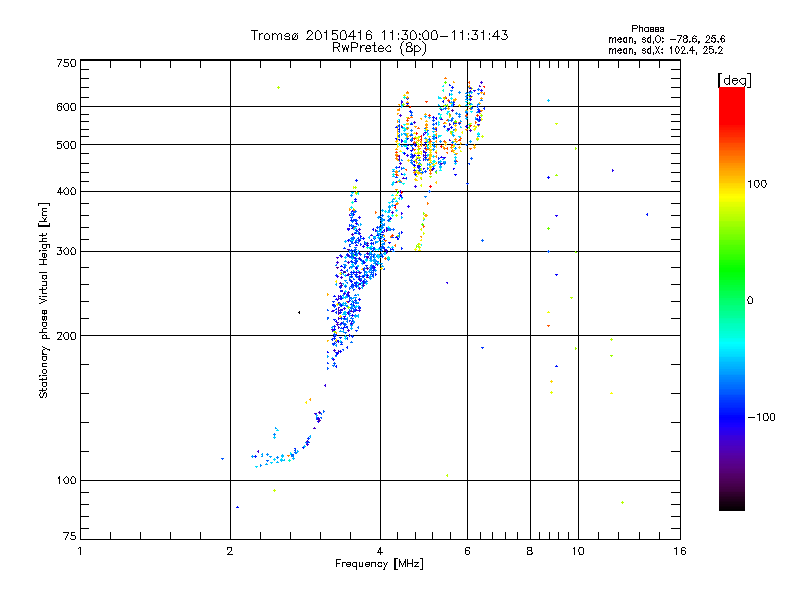Image resolution: width=800 pixels, height=600 pixels.
Task: Click the '100' colorbar tick label
Action: tap(757, 184)
